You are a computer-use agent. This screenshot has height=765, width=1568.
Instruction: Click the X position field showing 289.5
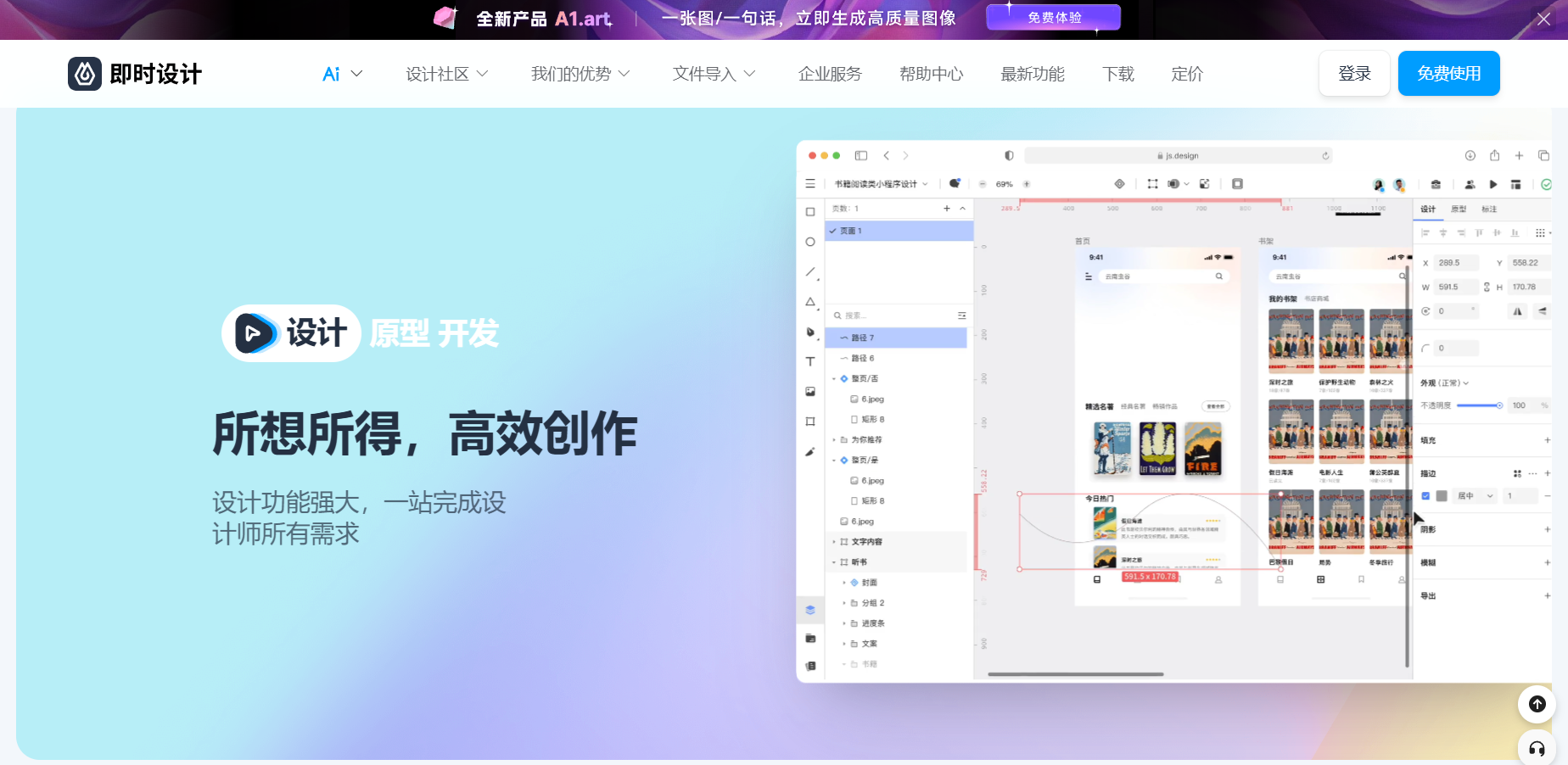pos(1456,263)
